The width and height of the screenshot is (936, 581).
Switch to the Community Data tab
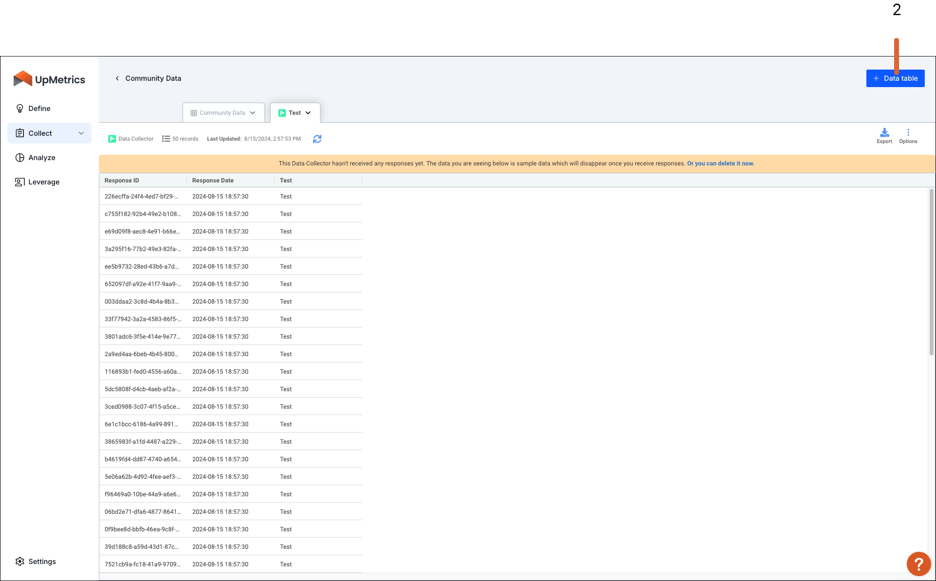221,113
